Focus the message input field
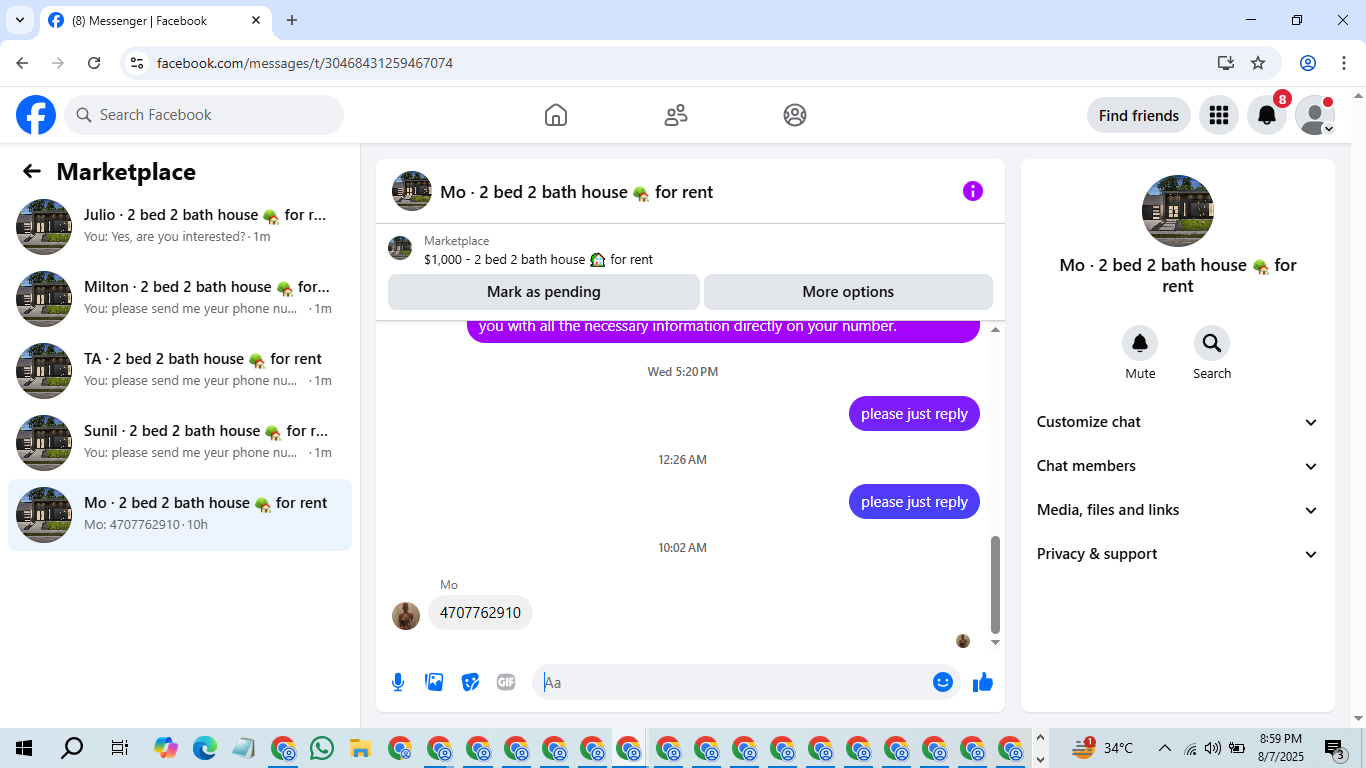1366x768 pixels. (735, 682)
